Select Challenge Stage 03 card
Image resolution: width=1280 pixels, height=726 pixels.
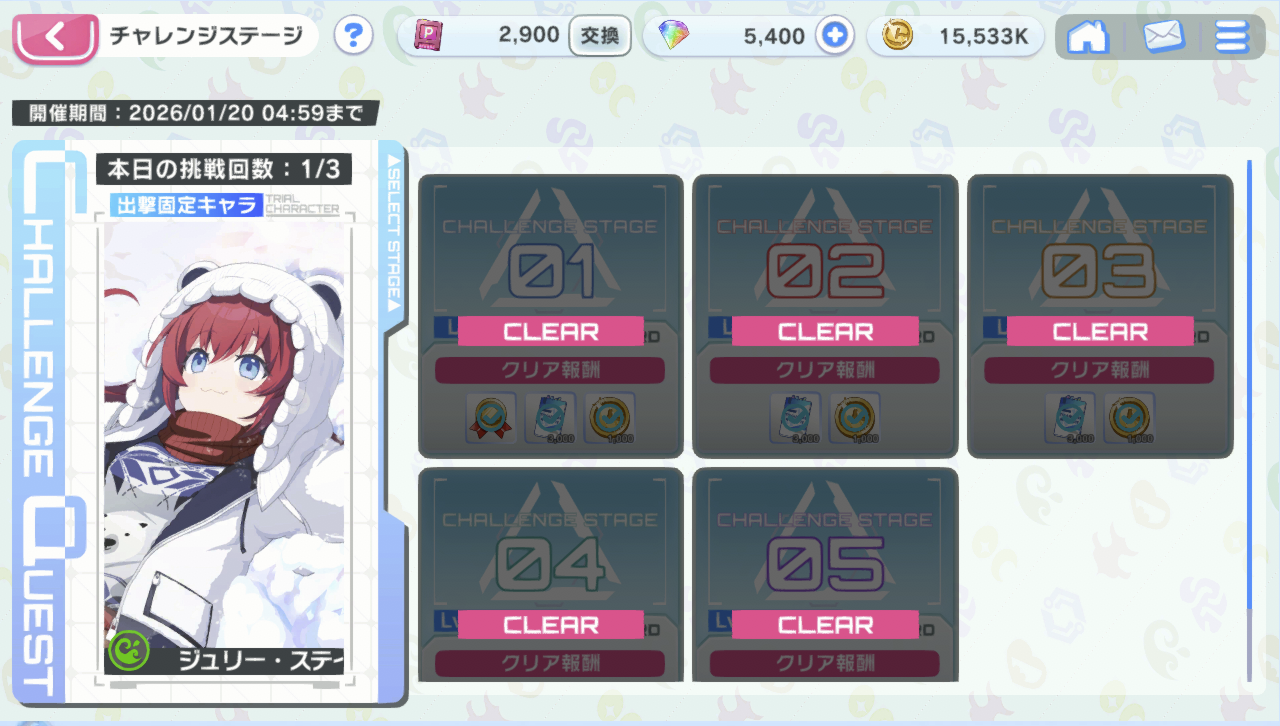[1100, 316]
